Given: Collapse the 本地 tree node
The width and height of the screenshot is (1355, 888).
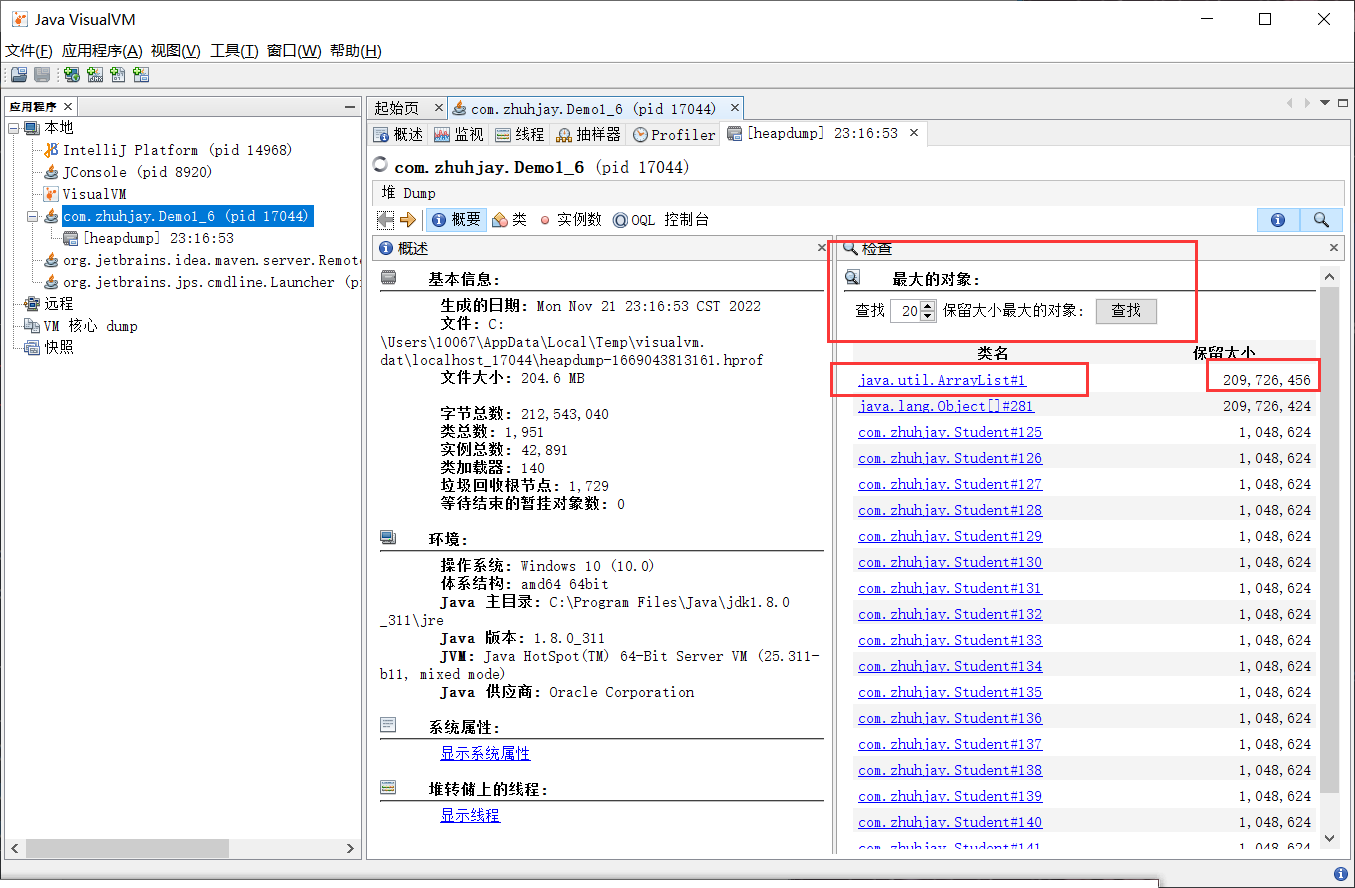Looking at the screenshot, I should [13, 128].
